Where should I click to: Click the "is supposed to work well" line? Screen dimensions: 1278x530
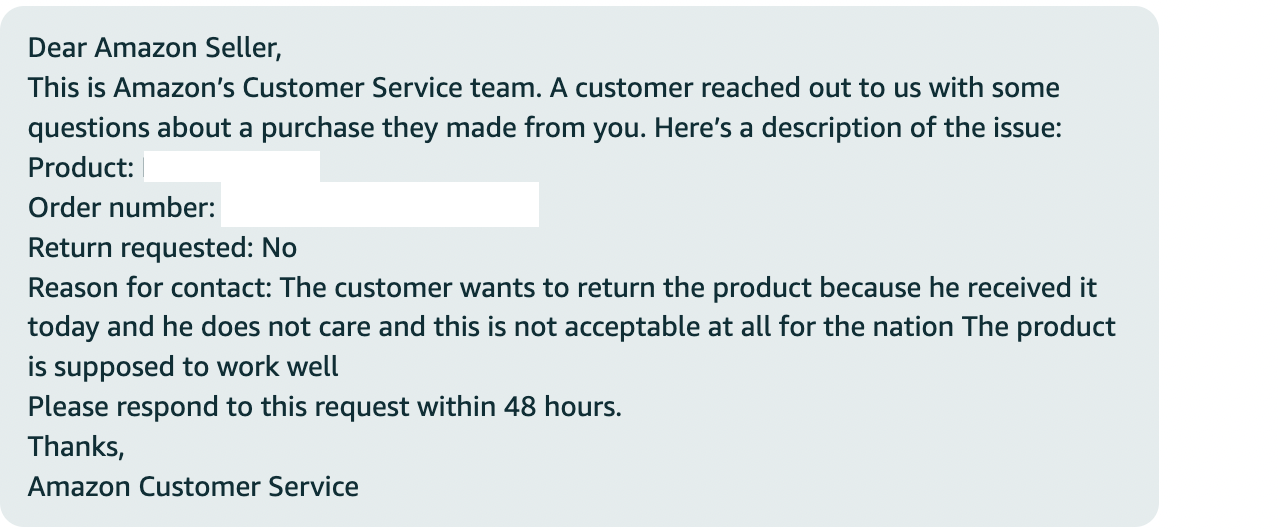pyautogui.click(x=183, y=368)
